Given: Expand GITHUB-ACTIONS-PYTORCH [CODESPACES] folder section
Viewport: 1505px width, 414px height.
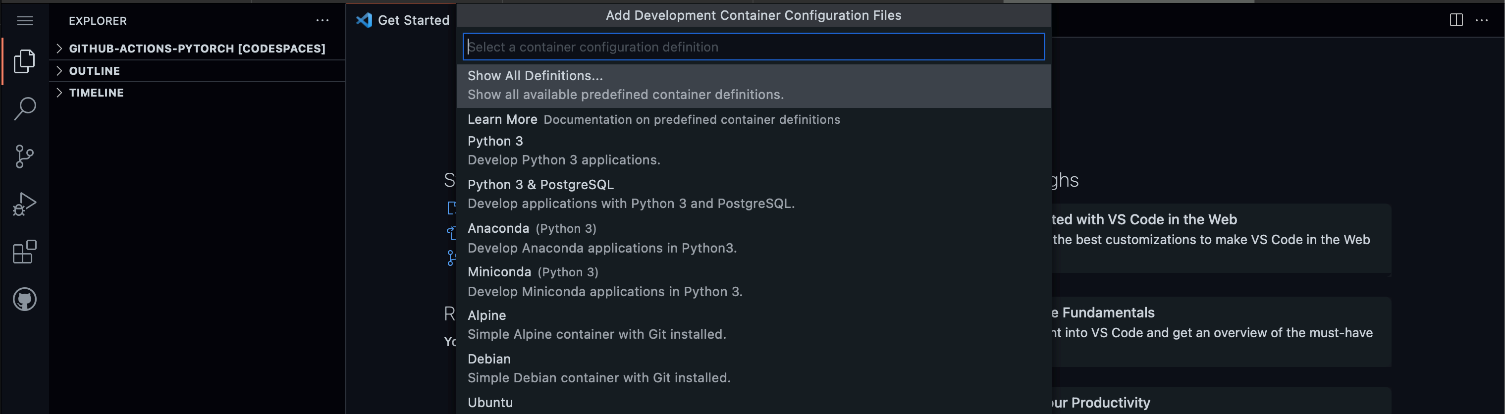Looking at the screenshot, I should (x=197, y=48).
